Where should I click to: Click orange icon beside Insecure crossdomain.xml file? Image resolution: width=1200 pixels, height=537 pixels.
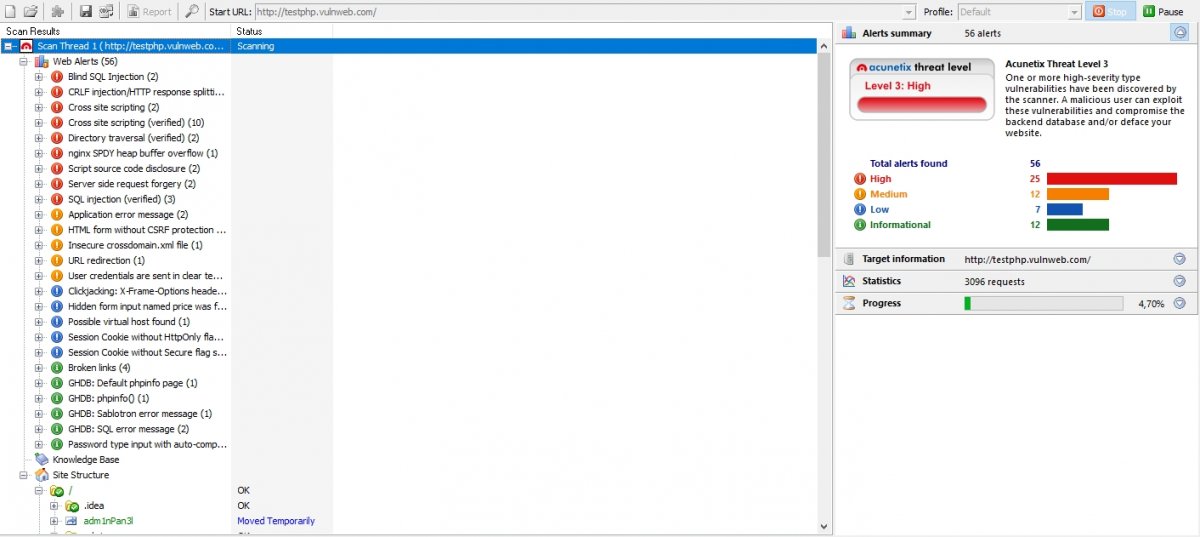point(57,245)
